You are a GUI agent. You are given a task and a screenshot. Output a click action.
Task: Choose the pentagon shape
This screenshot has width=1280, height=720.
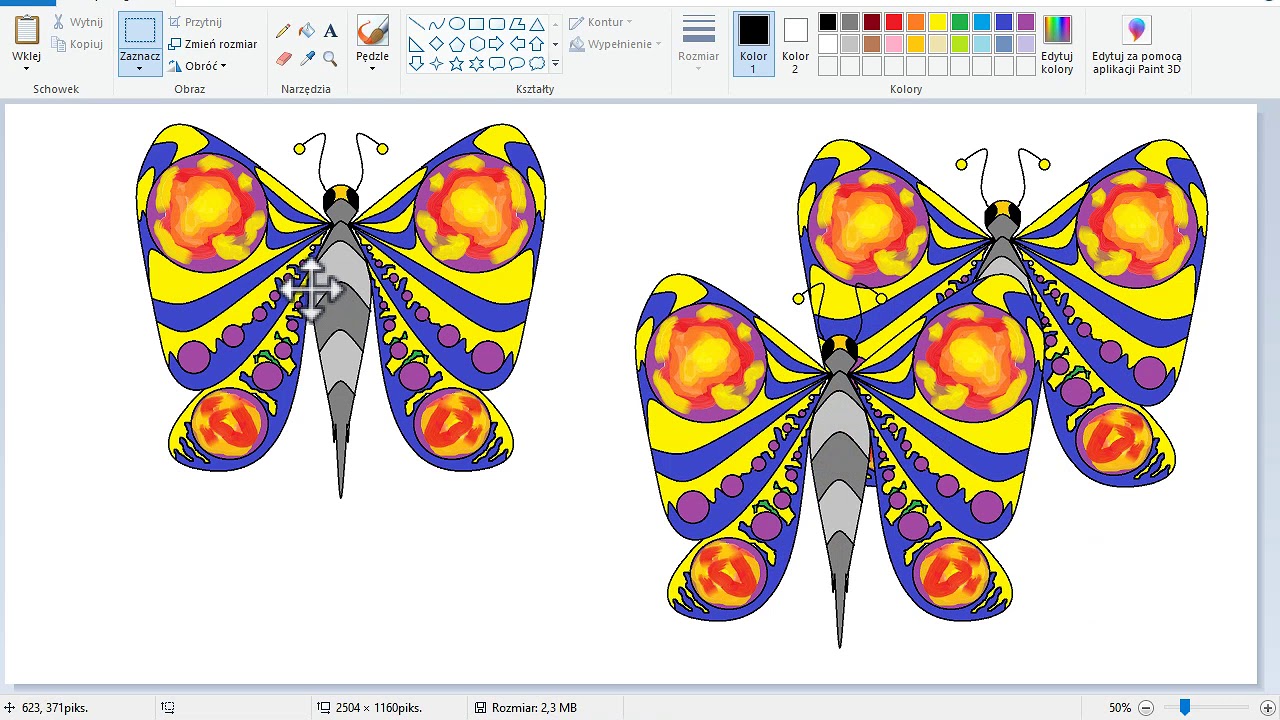point(456,44)
